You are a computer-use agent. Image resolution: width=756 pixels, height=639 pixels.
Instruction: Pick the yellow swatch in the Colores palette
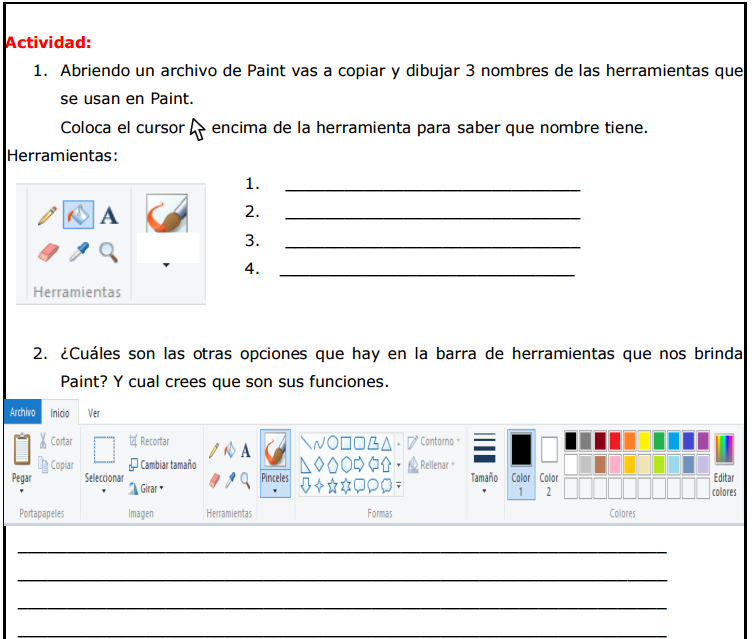pos(644,441)
